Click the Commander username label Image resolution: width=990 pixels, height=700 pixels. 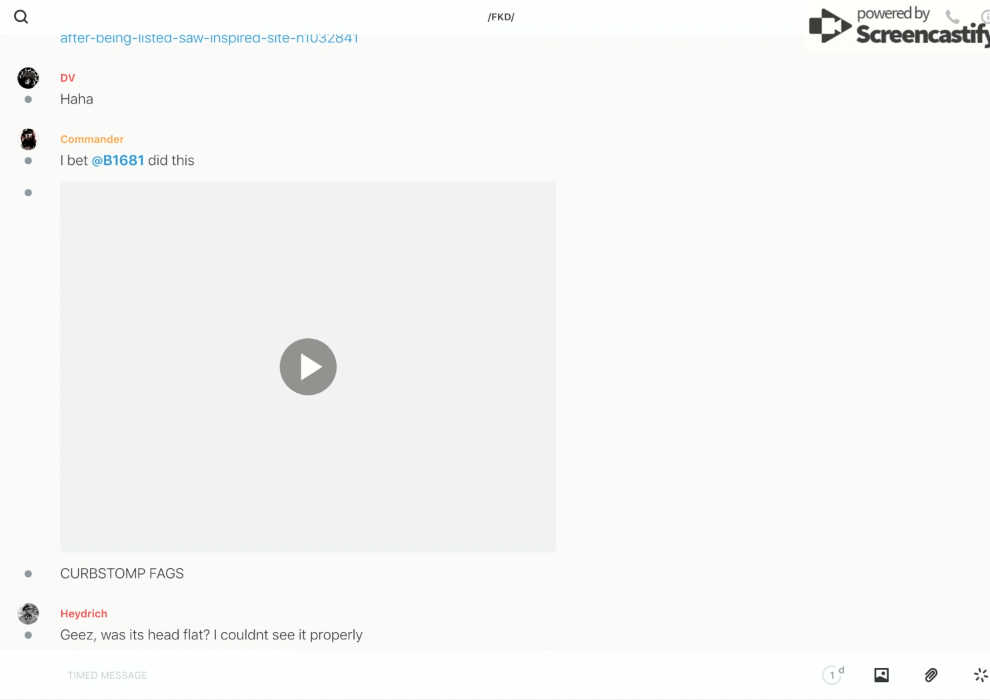point(92,139)
